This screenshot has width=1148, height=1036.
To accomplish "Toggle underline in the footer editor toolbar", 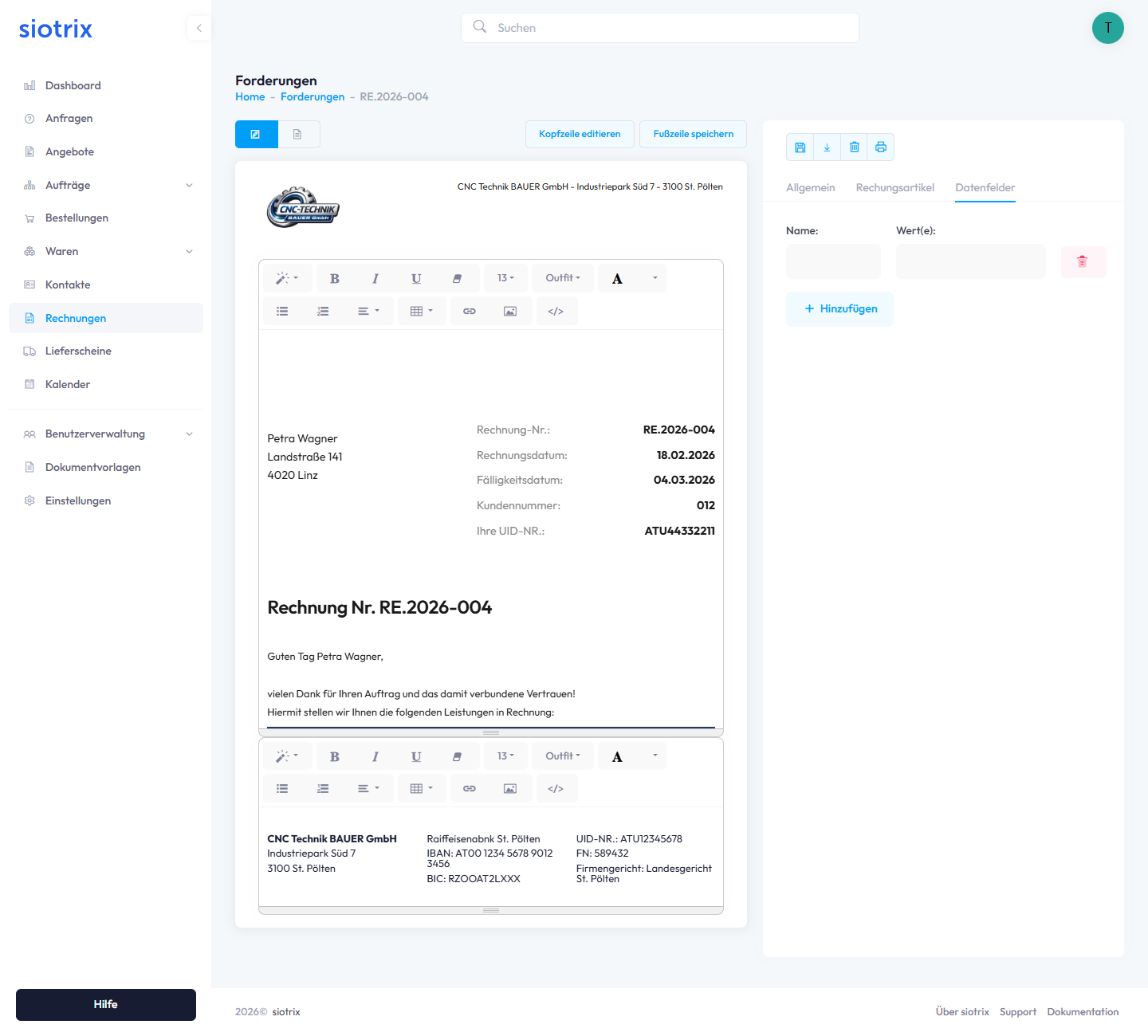I will click(416, 756).
